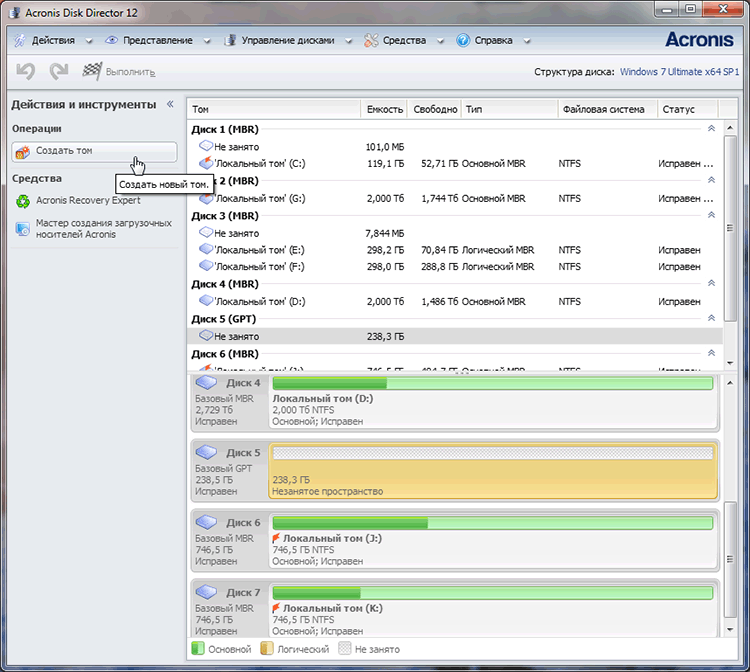
Task: Click the Управление дисками icon
Action: (x=231, y=40)
